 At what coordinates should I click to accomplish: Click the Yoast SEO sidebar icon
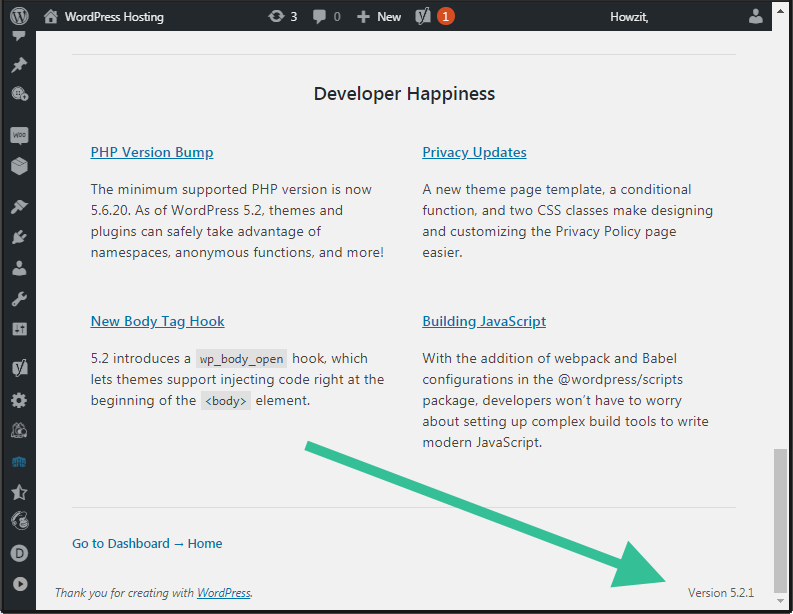point(19,368)
